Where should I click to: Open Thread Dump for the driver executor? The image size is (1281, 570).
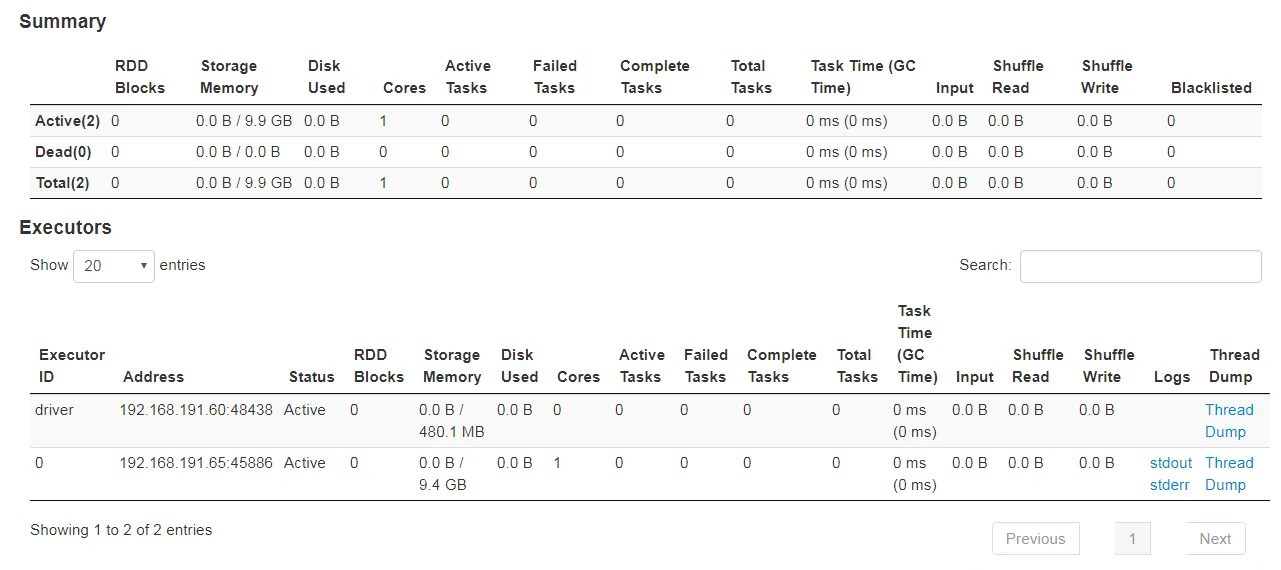point(1229,421)
